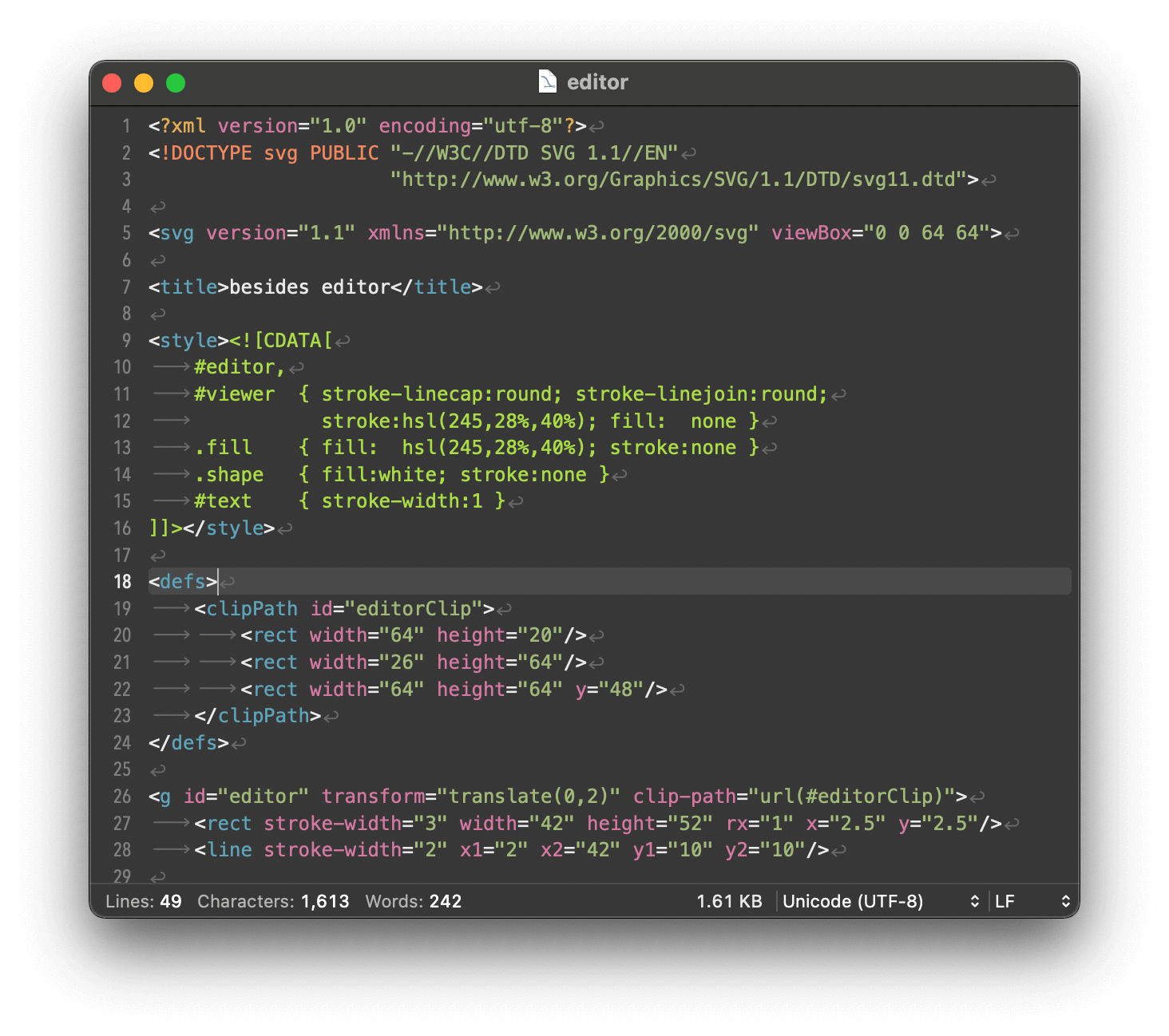Click the '</defs>' closing tag on line 24
Image resolution: width=1169 pixels, height=1036 pixels.
click(188, 743)
